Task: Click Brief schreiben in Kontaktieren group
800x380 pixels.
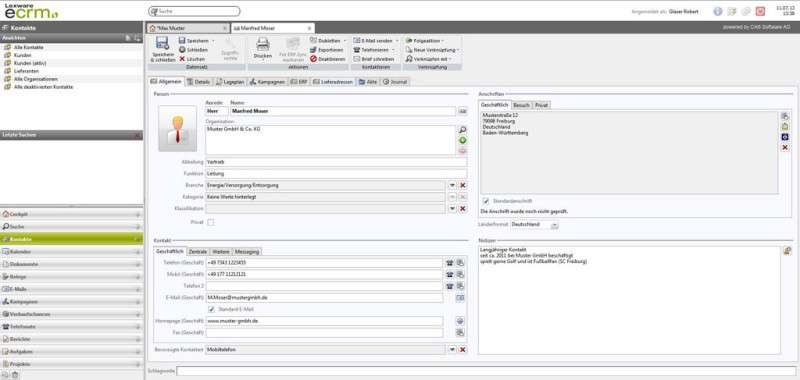Action: point(373,59)
